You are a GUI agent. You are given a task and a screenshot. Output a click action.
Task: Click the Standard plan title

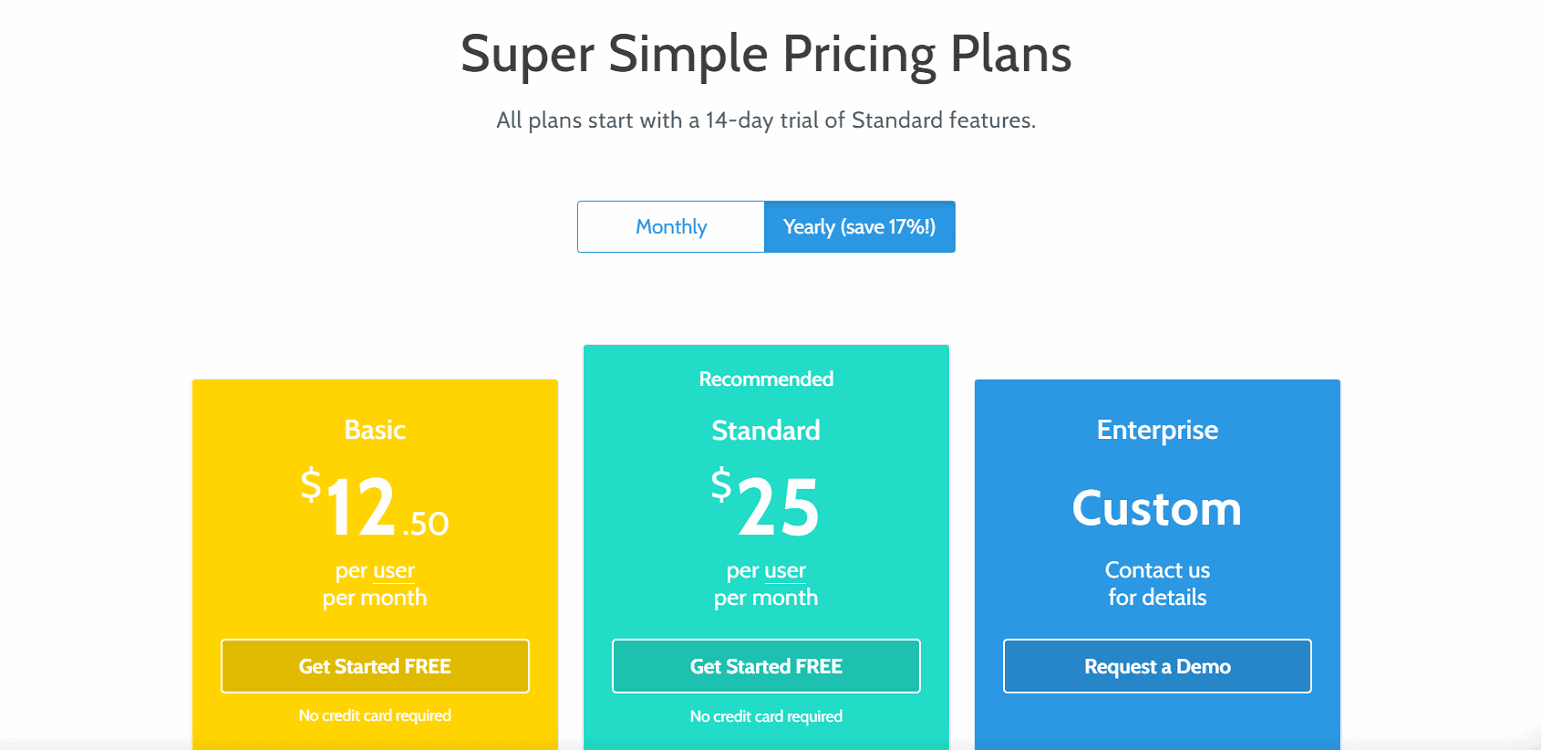[x=766, y=430]
